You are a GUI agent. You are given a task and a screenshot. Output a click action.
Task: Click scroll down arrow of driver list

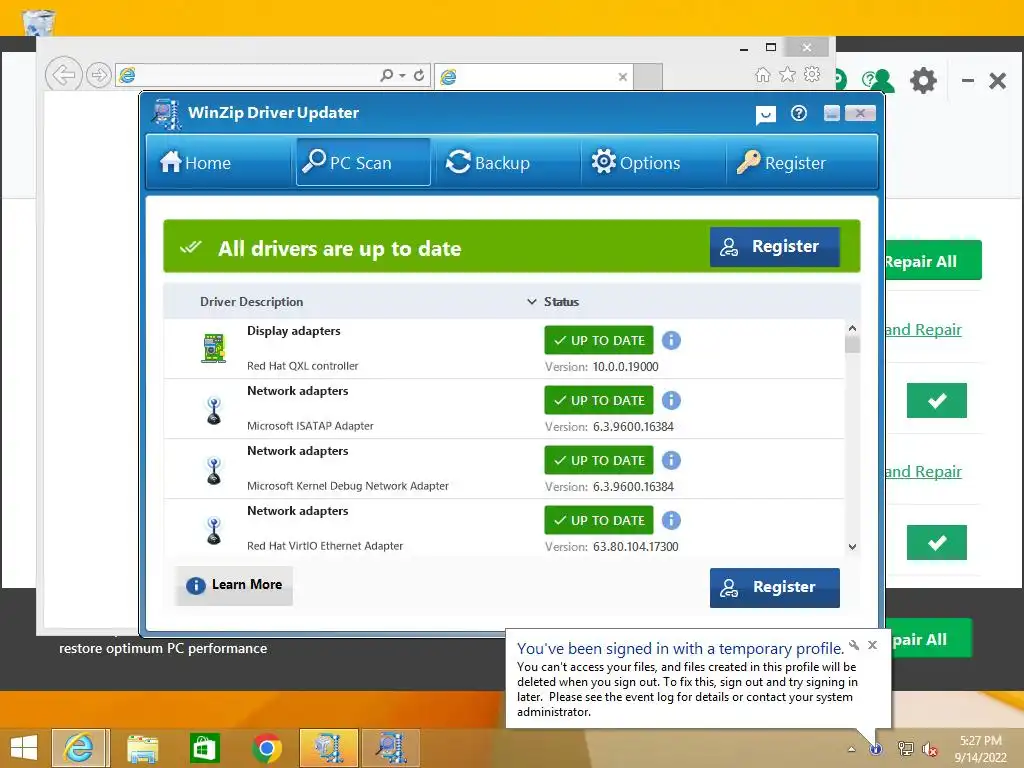click(x=852, y=547)
